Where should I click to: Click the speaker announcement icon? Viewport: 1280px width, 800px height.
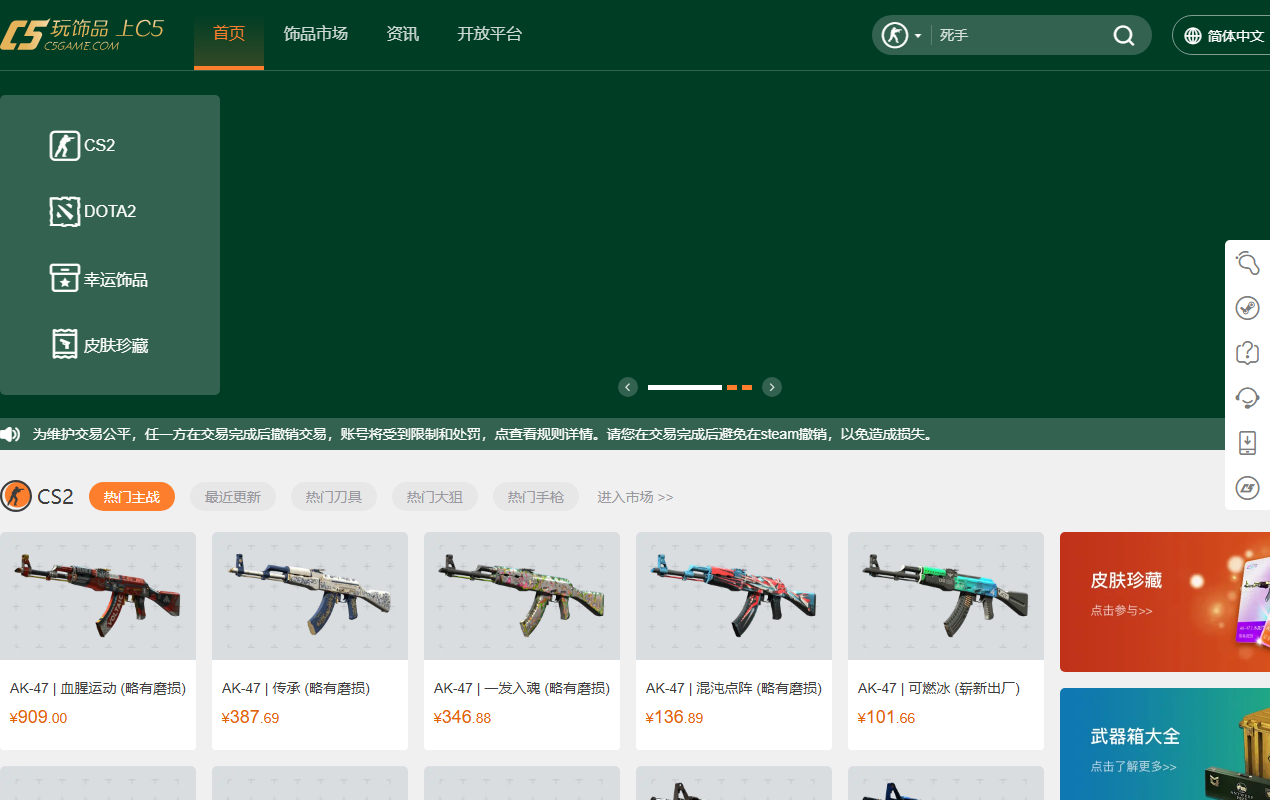(10, 434)
